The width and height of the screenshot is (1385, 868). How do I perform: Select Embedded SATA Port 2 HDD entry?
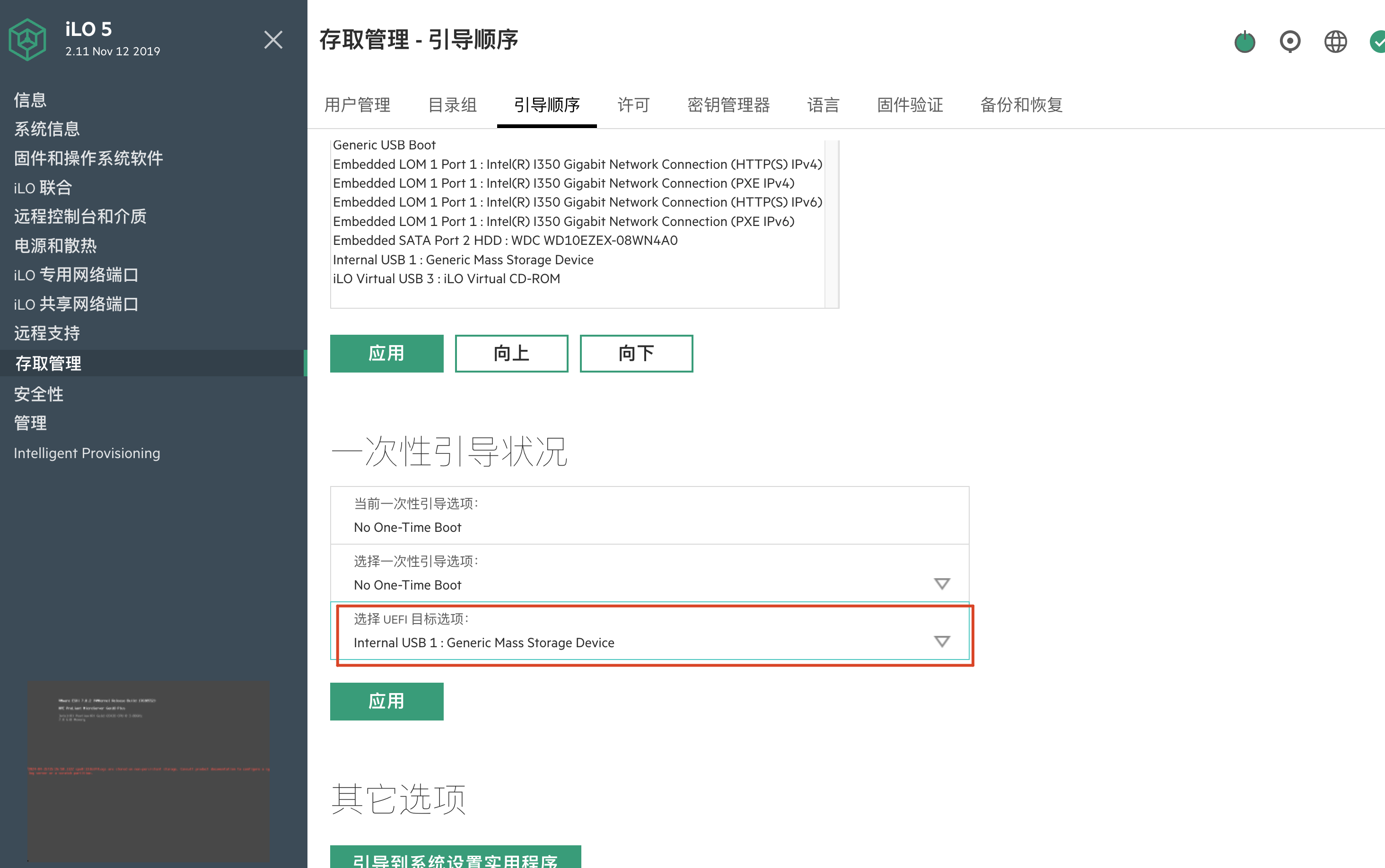click(505, 241)
